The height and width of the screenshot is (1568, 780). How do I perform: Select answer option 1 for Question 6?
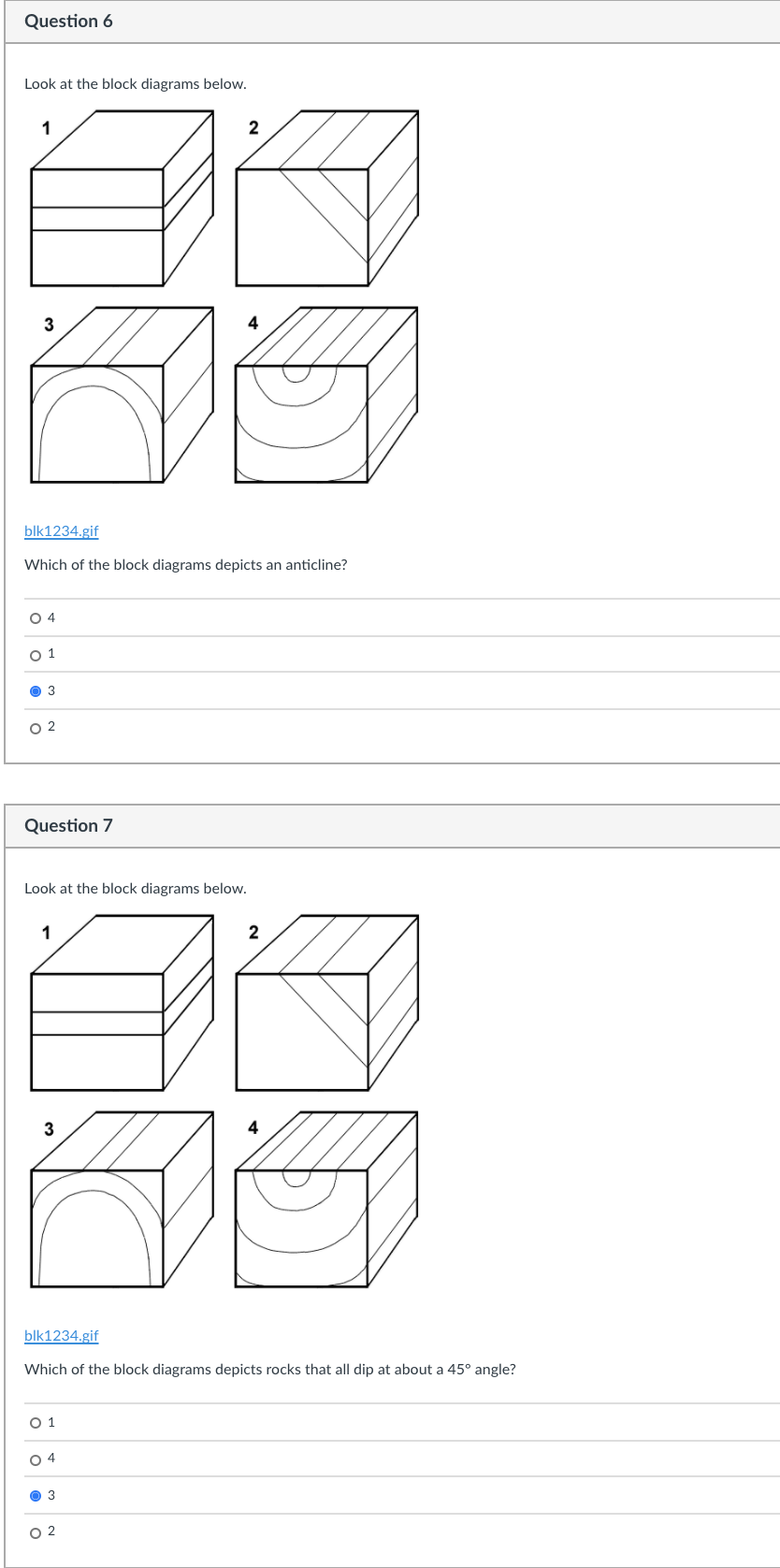click(x=35, y=654)
